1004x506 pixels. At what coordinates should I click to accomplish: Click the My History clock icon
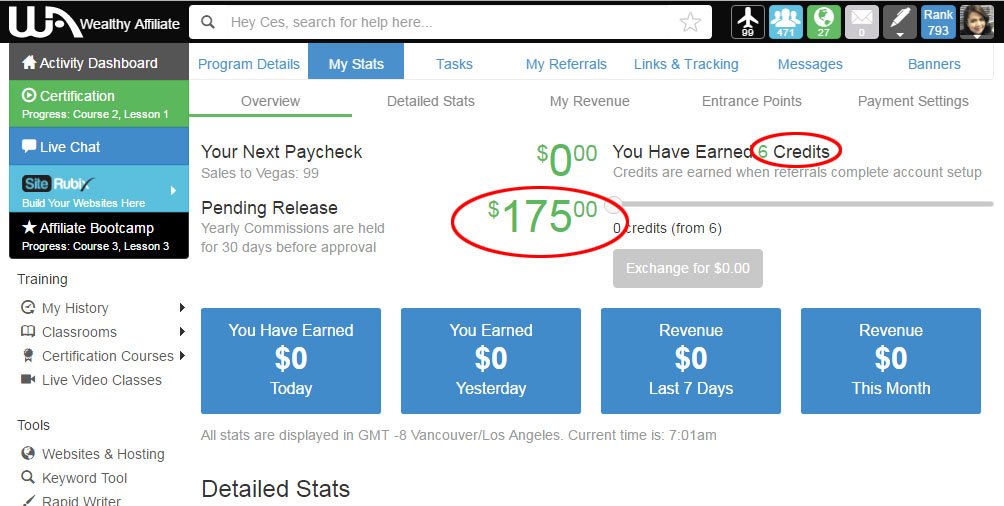point(28,307)
